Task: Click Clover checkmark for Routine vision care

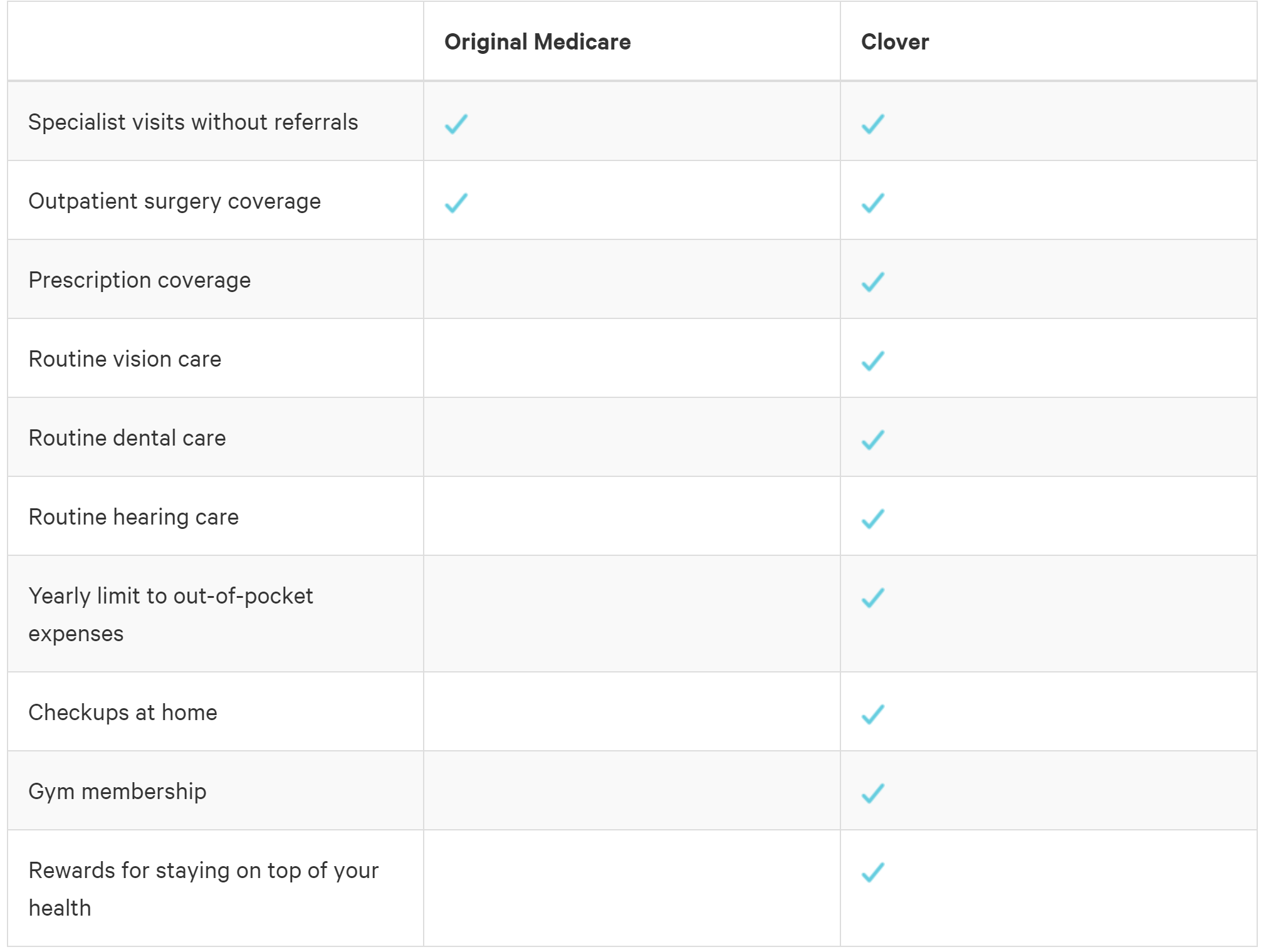Action: point(873,360)
